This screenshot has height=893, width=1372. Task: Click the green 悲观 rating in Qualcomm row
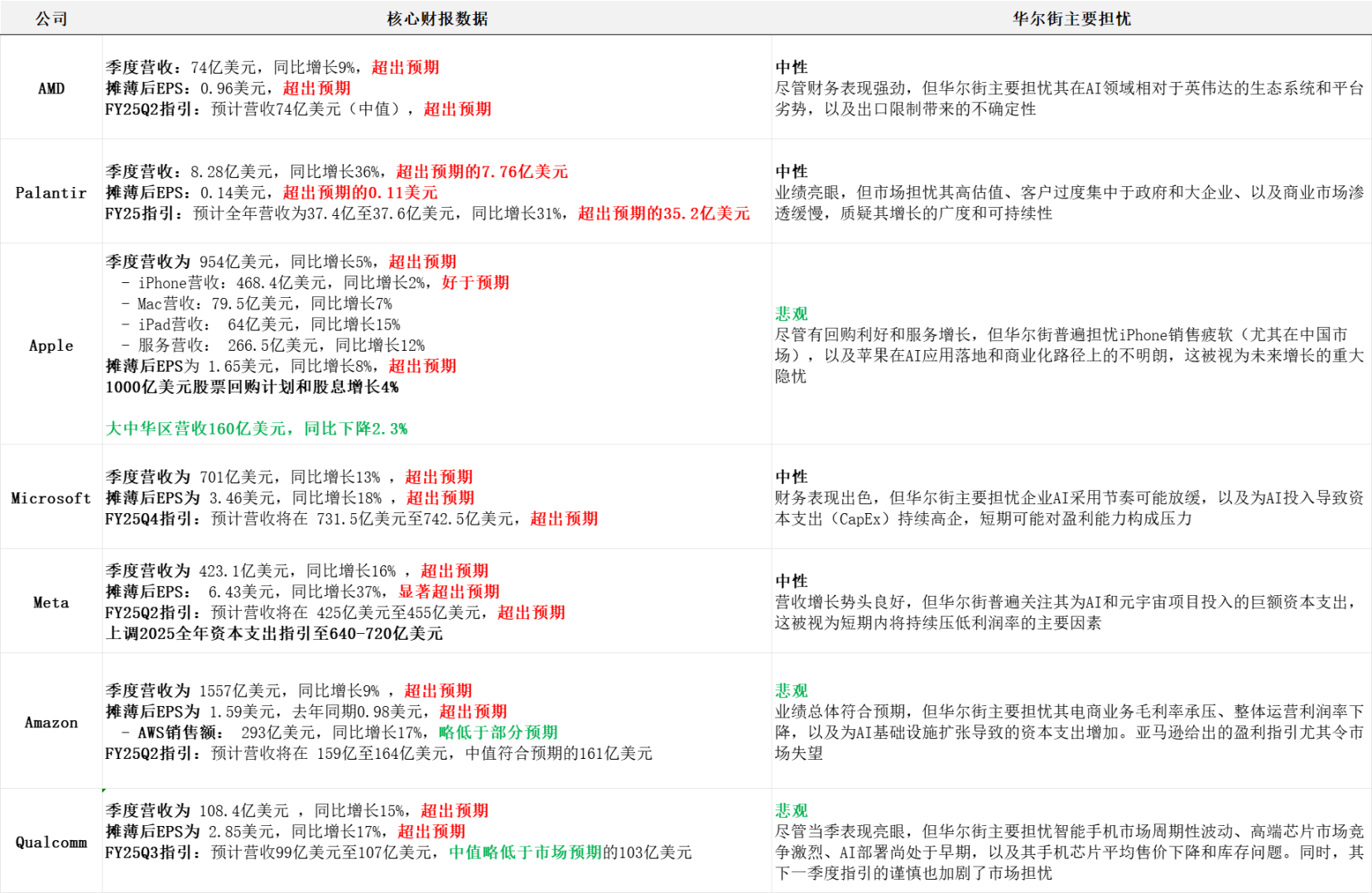click(x=792, y=810)
